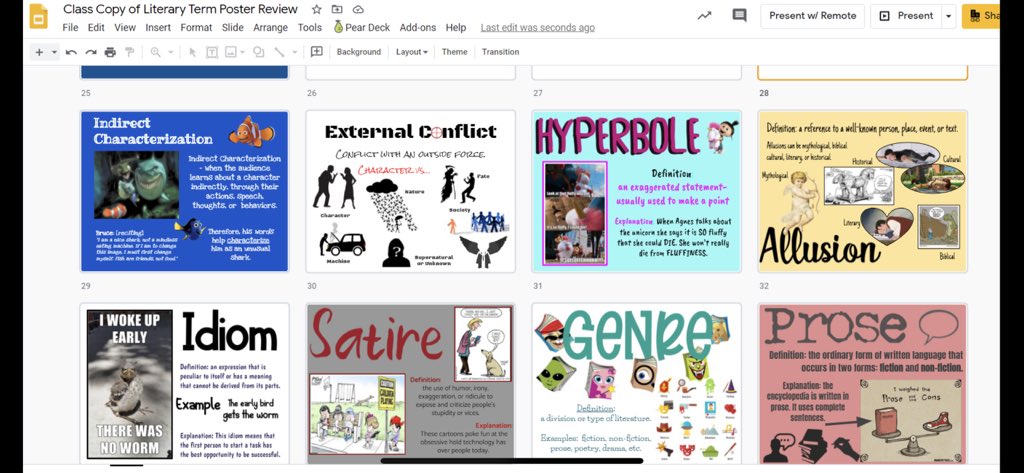The height and width of the screenshot is (473, 1024).
Task: Redo the last action
Action: coord(91,52)
